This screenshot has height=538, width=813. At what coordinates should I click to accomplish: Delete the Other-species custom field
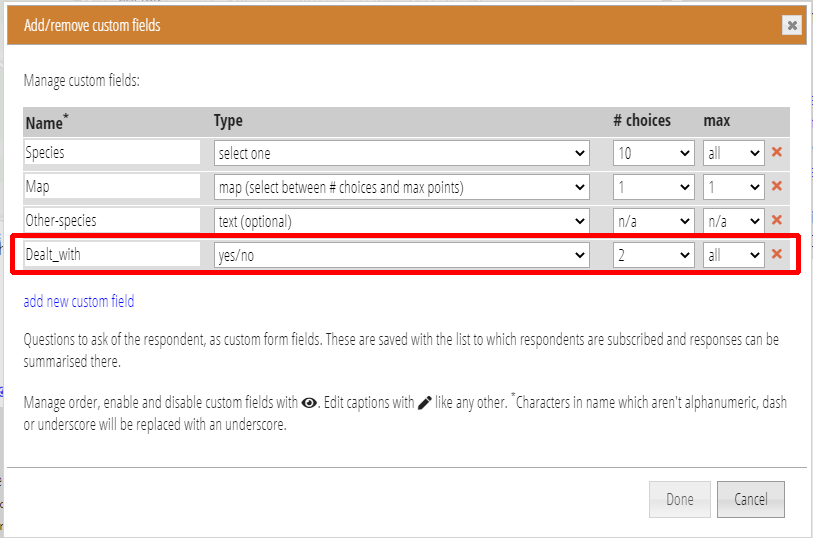(777, 220)
